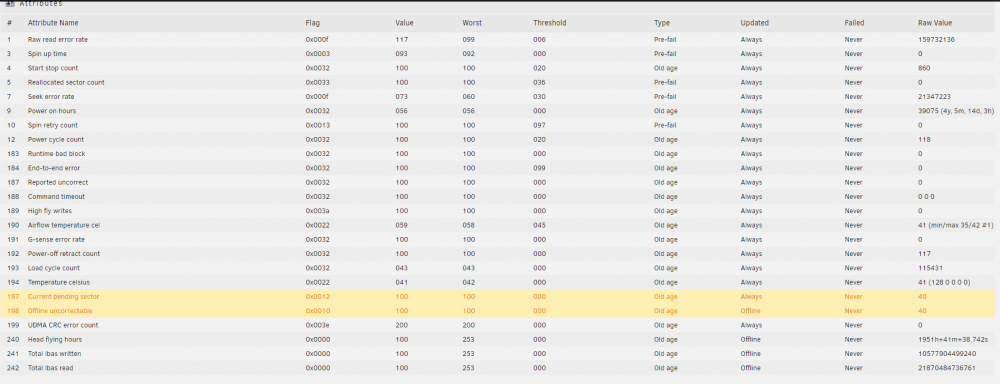Click the highlighted Offline uncorrectable attribute

tap(59, 311)
